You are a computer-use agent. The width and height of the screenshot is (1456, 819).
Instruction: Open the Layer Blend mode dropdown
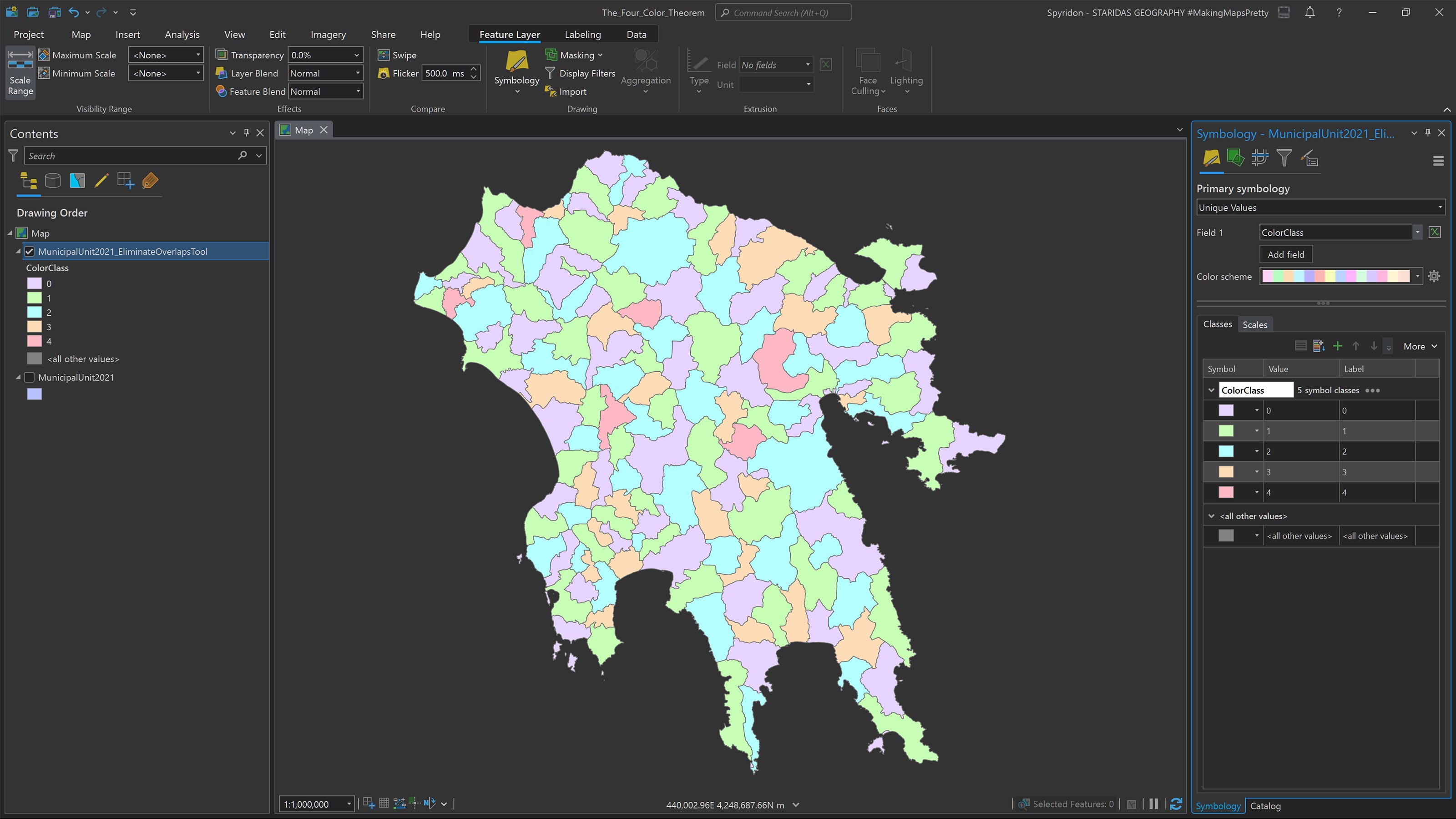pyautogui.click(x=357, y=73)
